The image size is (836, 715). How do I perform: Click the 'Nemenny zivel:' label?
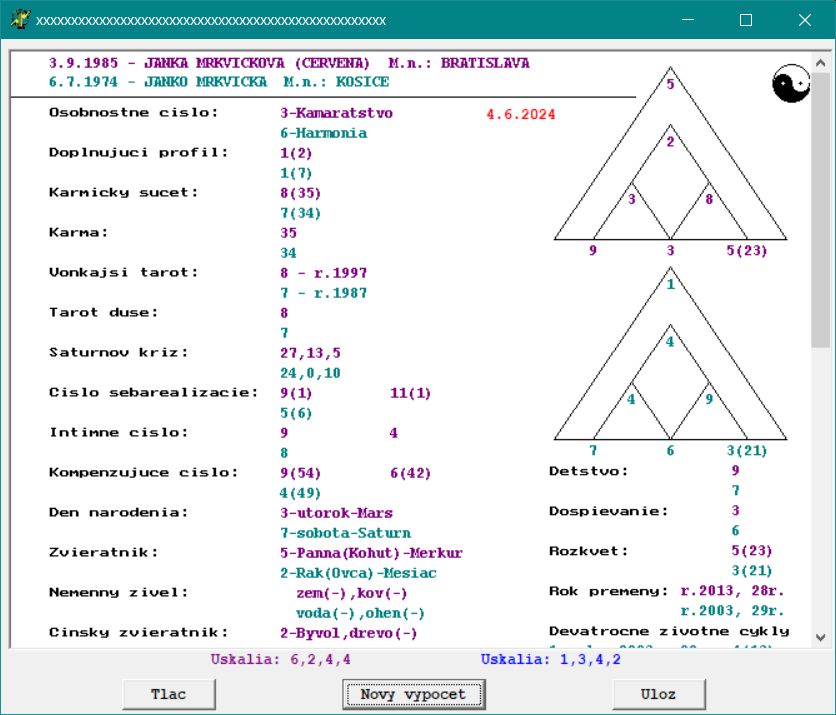(118, 592)
